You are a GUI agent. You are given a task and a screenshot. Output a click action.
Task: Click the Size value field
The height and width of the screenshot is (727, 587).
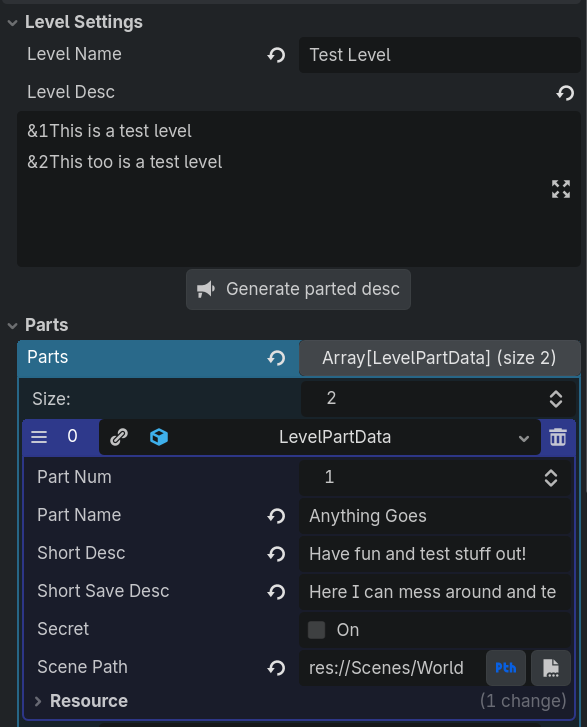tap(438, 399)
